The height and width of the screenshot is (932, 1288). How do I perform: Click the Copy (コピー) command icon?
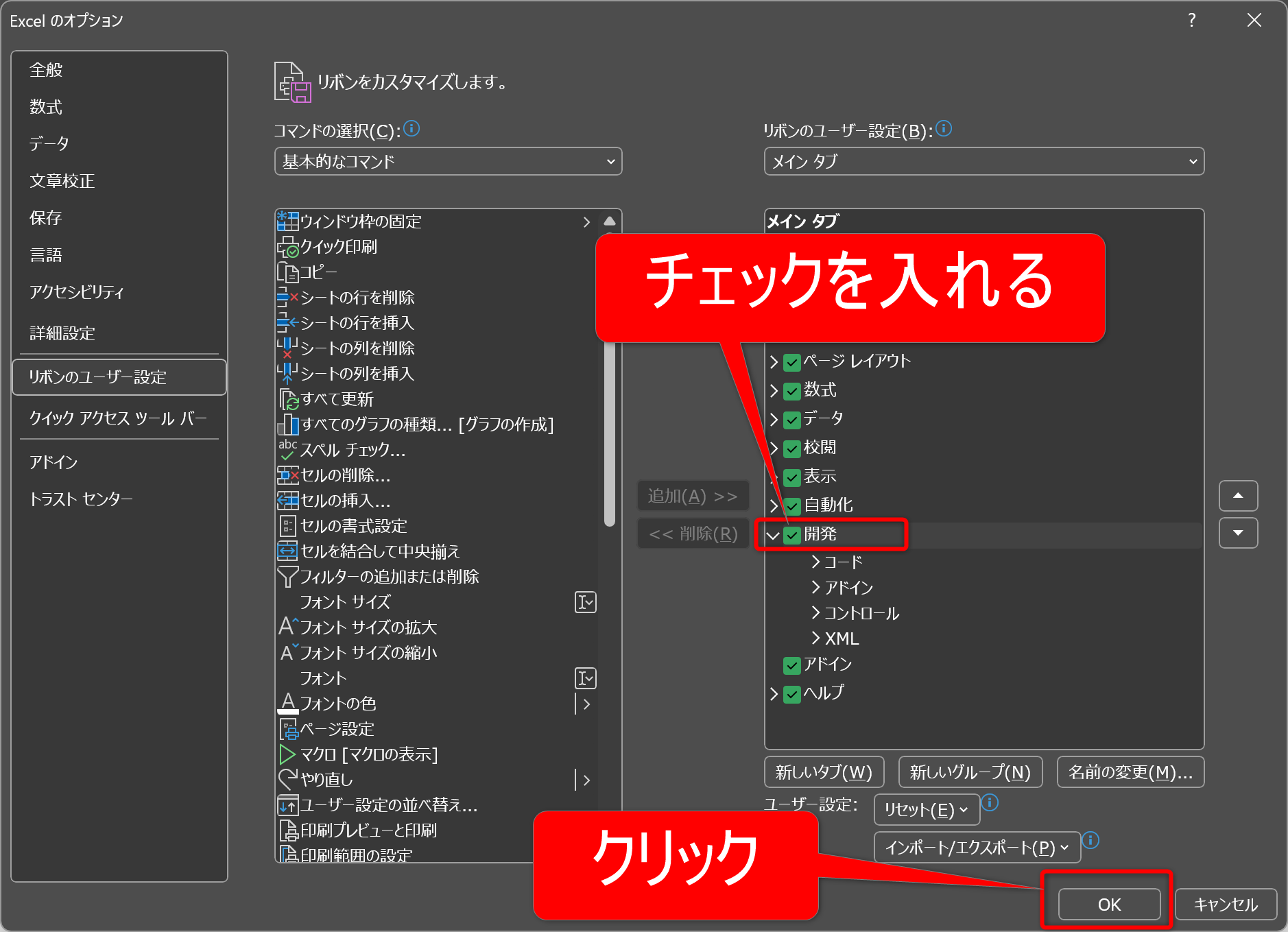tap(287, 272)
